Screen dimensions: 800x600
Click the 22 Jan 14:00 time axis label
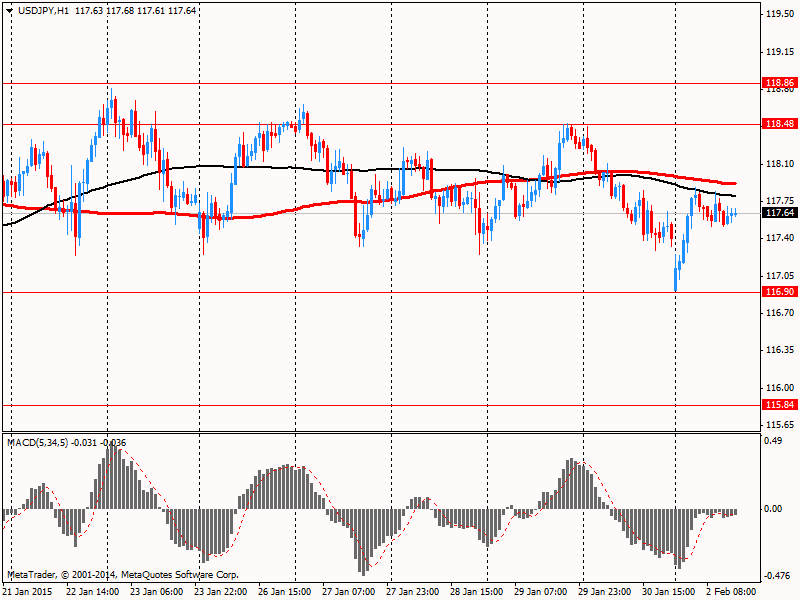click(92, 591)
